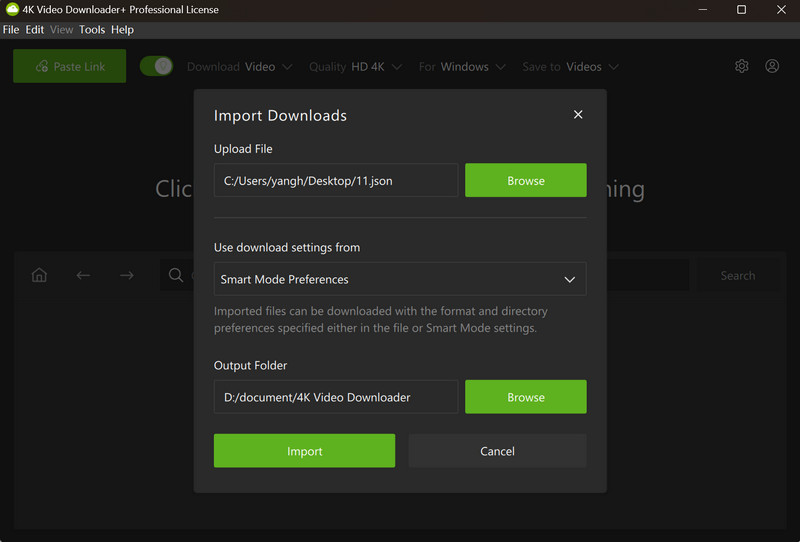Open the Save to Videos dropdown
Viewport: 800px width, 542px height.
[570, 67]
